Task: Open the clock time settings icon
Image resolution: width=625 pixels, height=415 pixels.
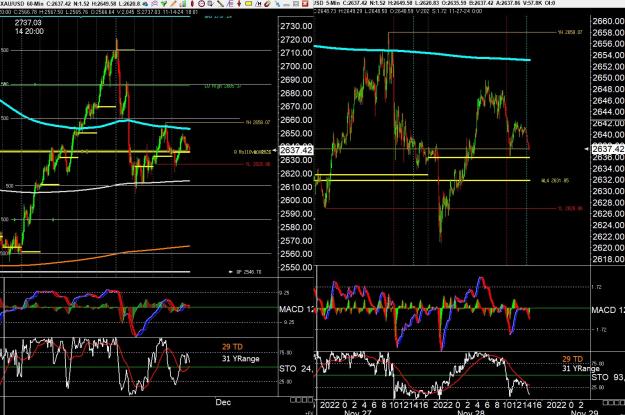Action: pos(201,4)
